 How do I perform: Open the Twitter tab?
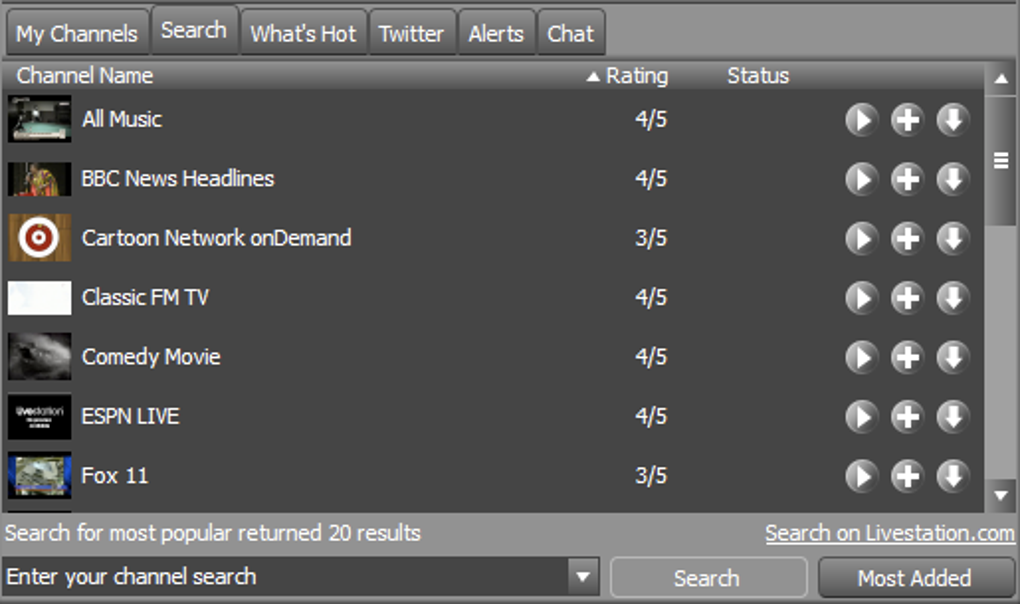412,33
